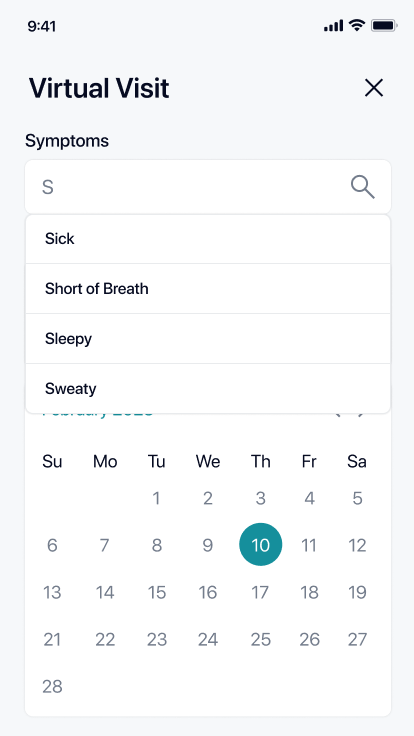Image resolution: width=414 pixels, height=736 pixels.
Task: Pick Sleepy from the dropdown list
Action: click(208, 338)
